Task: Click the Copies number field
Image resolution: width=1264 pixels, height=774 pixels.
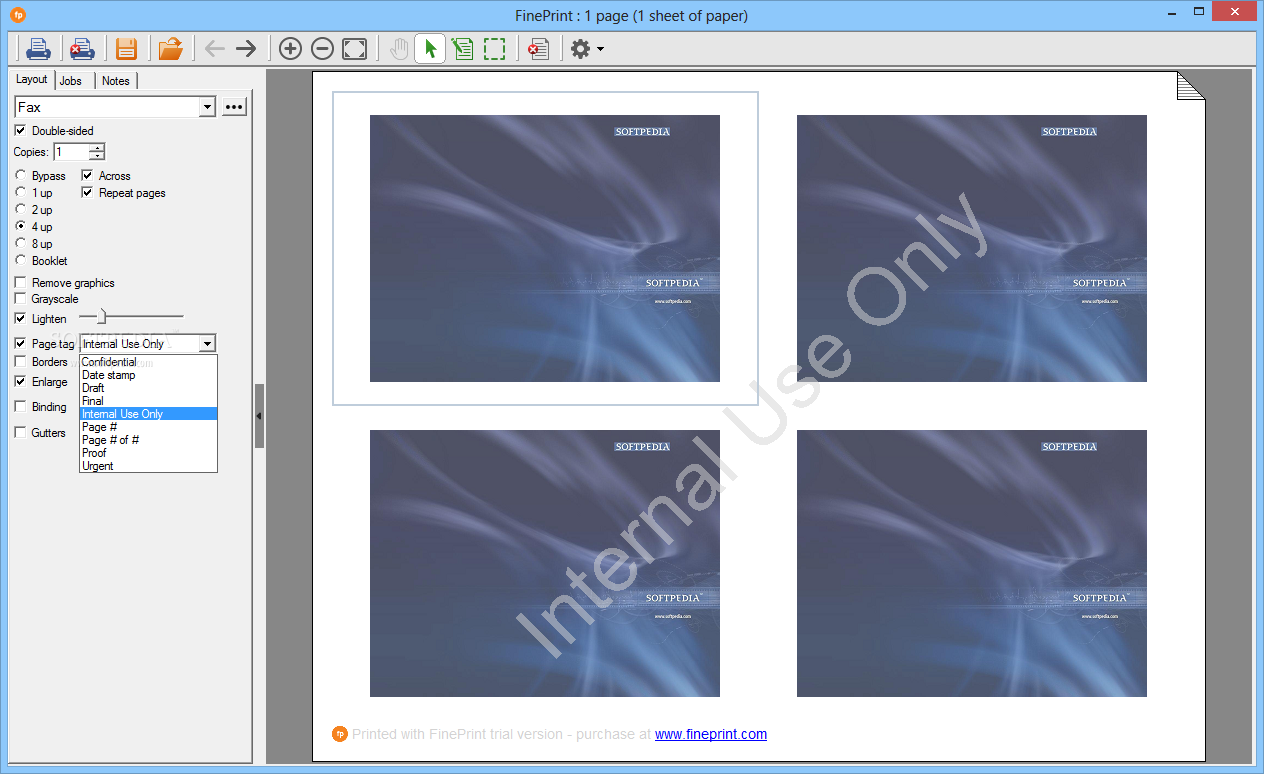Action: 71,152
